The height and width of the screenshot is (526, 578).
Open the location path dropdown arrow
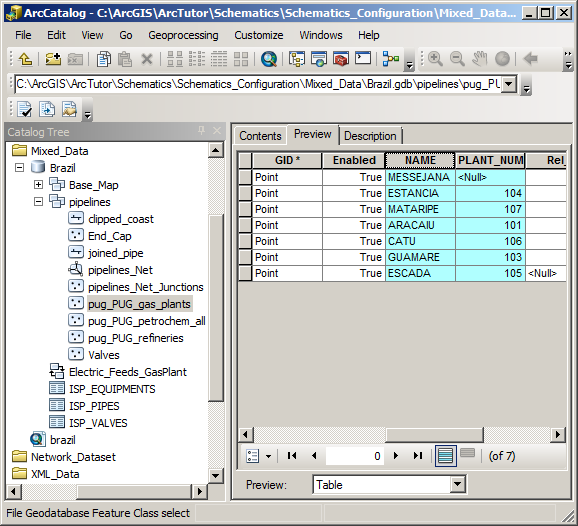click(509, 84)
